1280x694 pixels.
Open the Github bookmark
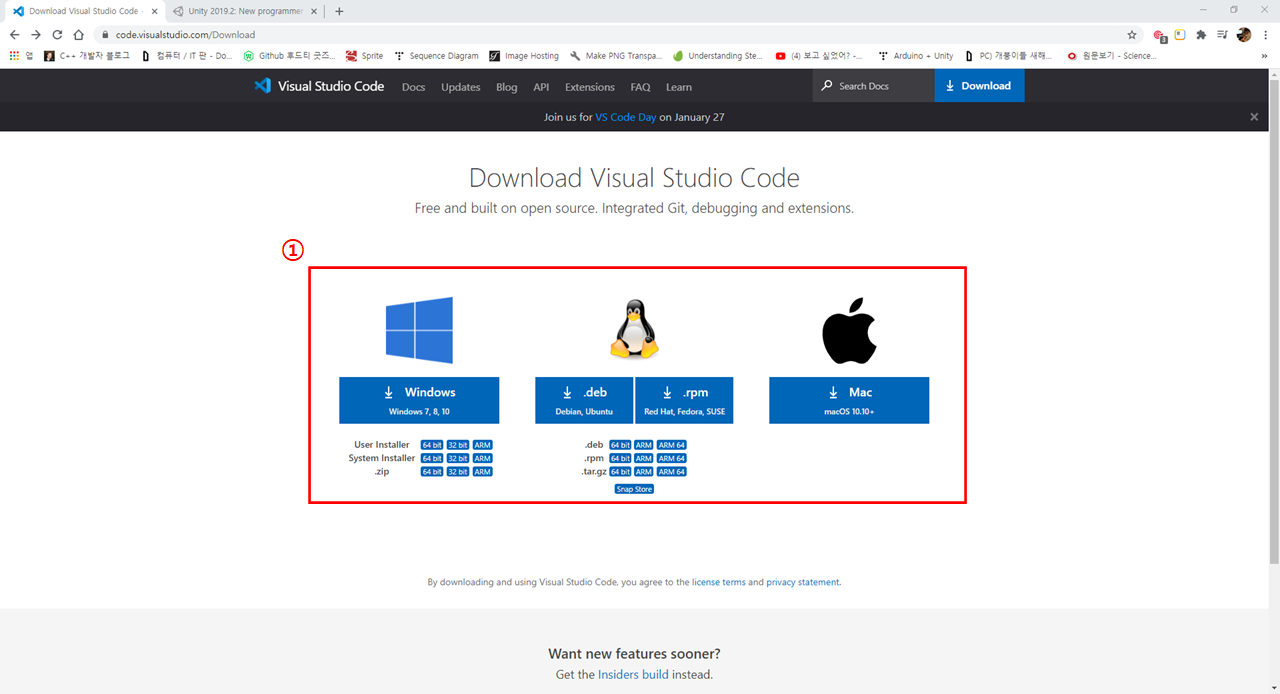(290, 56)
